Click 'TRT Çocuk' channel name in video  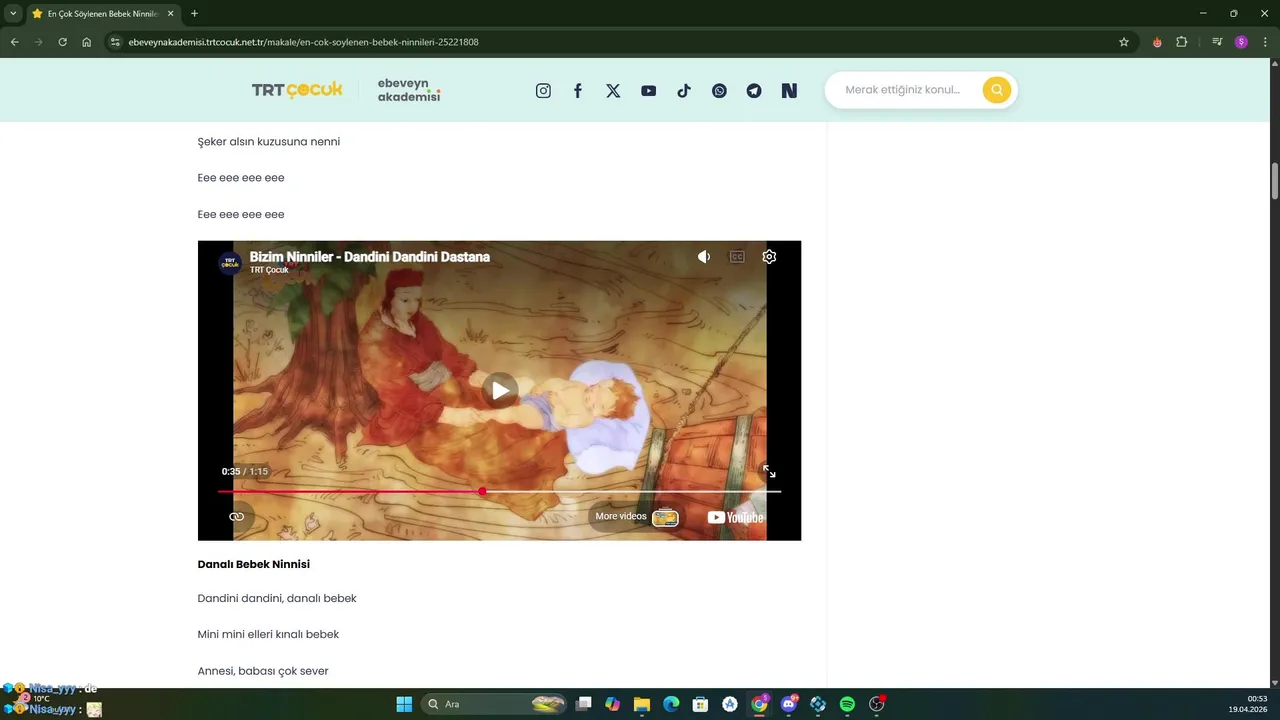coord(269,270)
